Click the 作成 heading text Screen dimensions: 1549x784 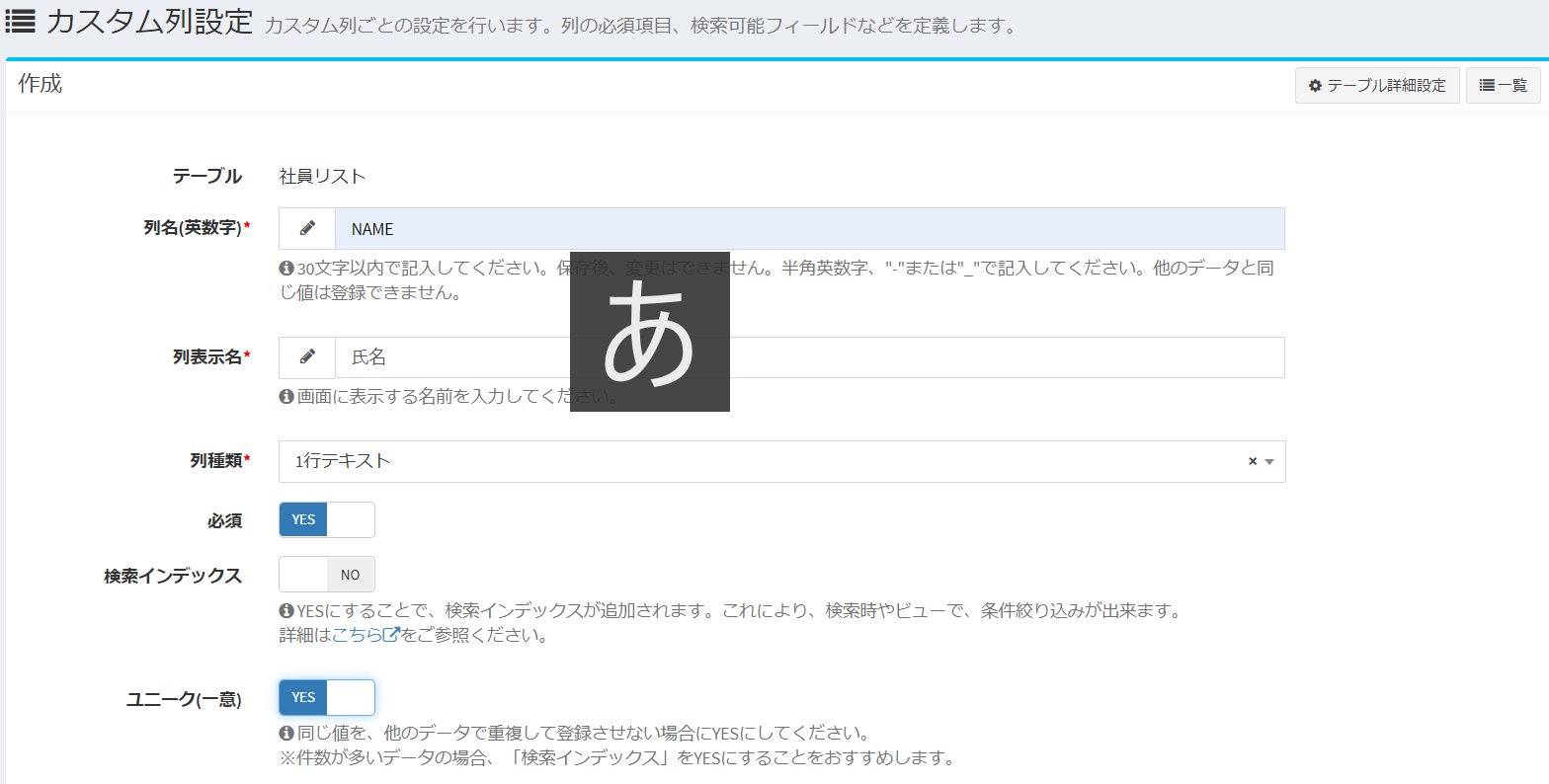(x=41, y=84)
